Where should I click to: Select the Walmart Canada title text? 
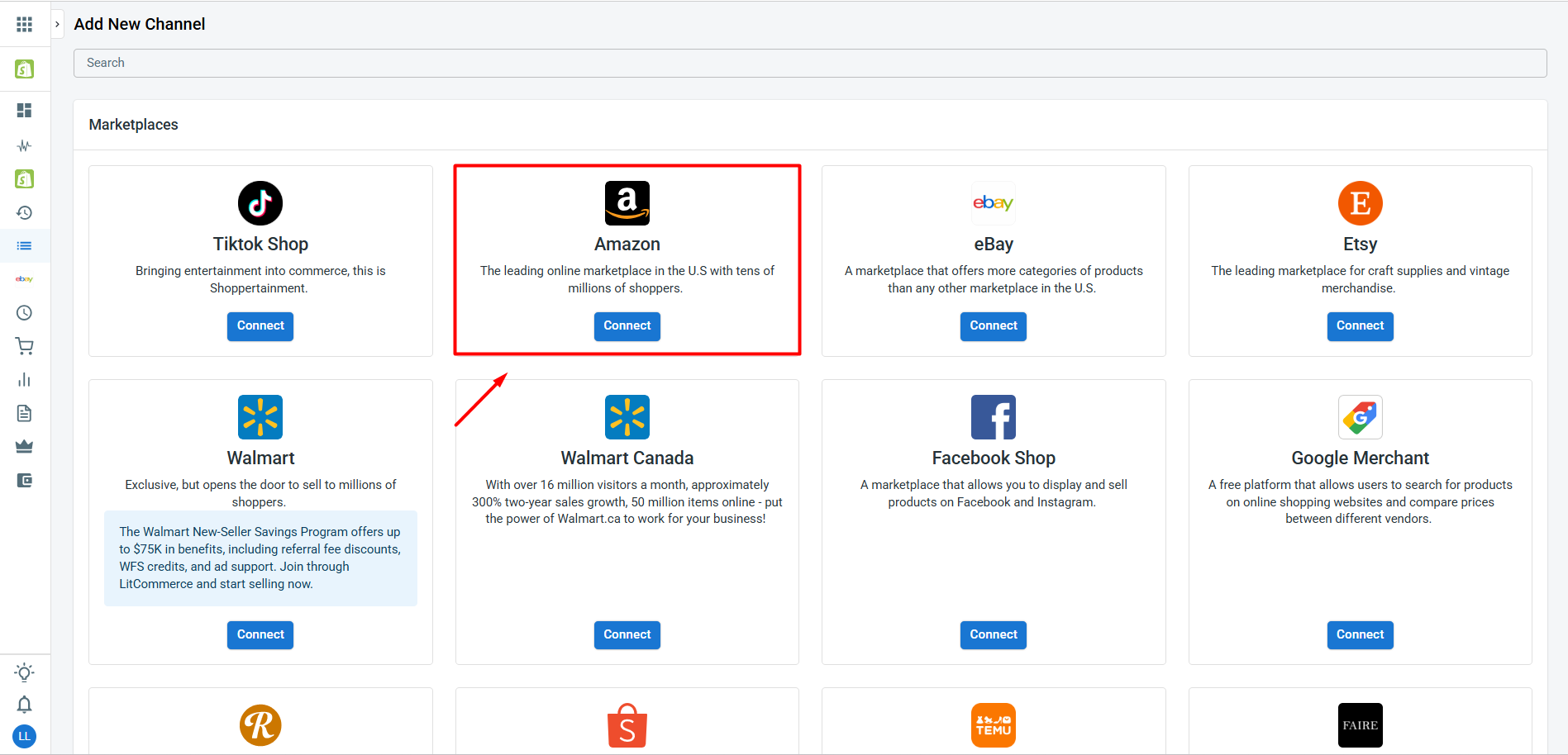627,458
